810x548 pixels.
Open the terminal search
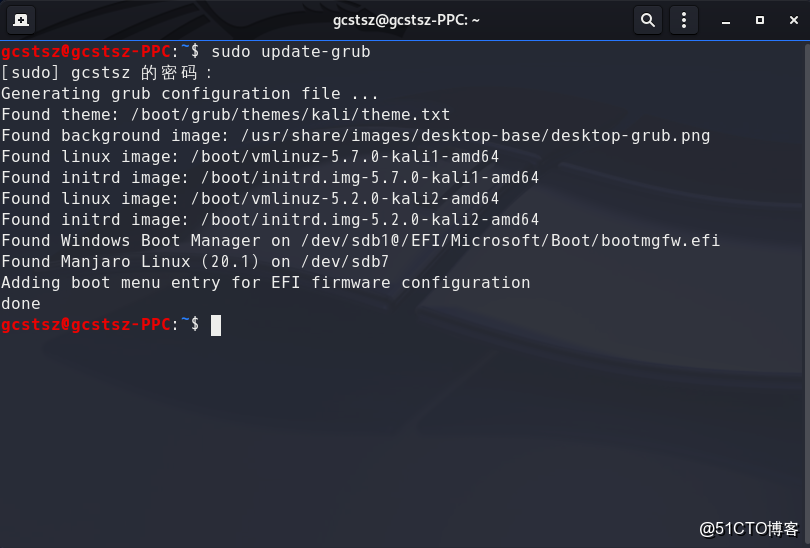[x=648, y=20]
